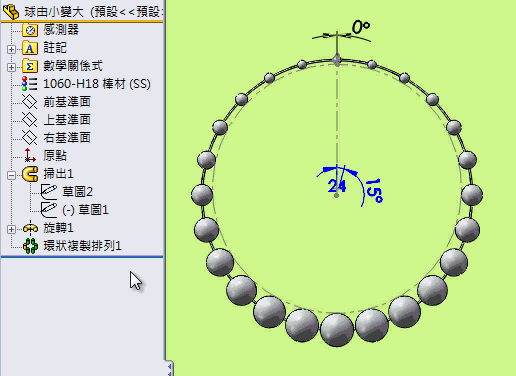Click the 註記 annotations folder icon
This screenshot has height=376, width=516.
30,48
